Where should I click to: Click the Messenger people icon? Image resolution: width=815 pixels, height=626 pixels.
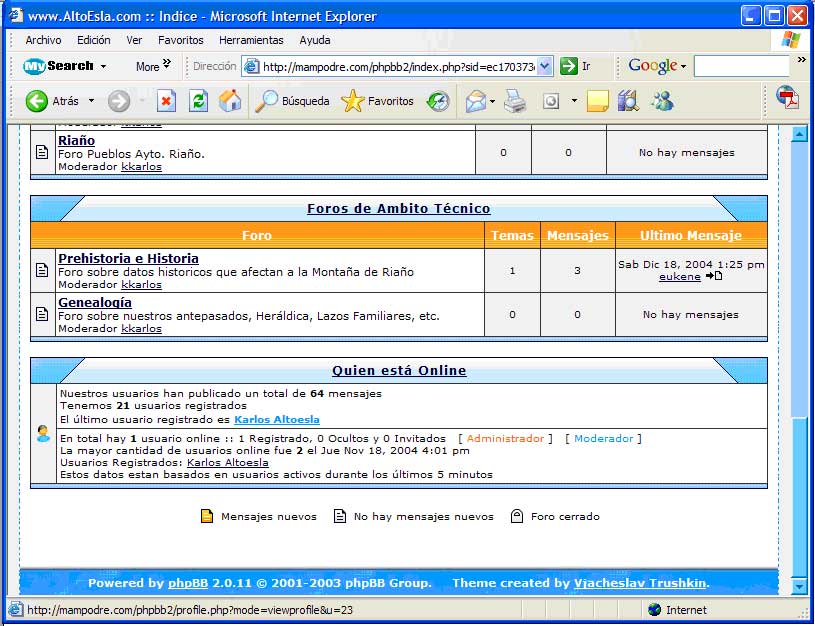coord(662,101)
